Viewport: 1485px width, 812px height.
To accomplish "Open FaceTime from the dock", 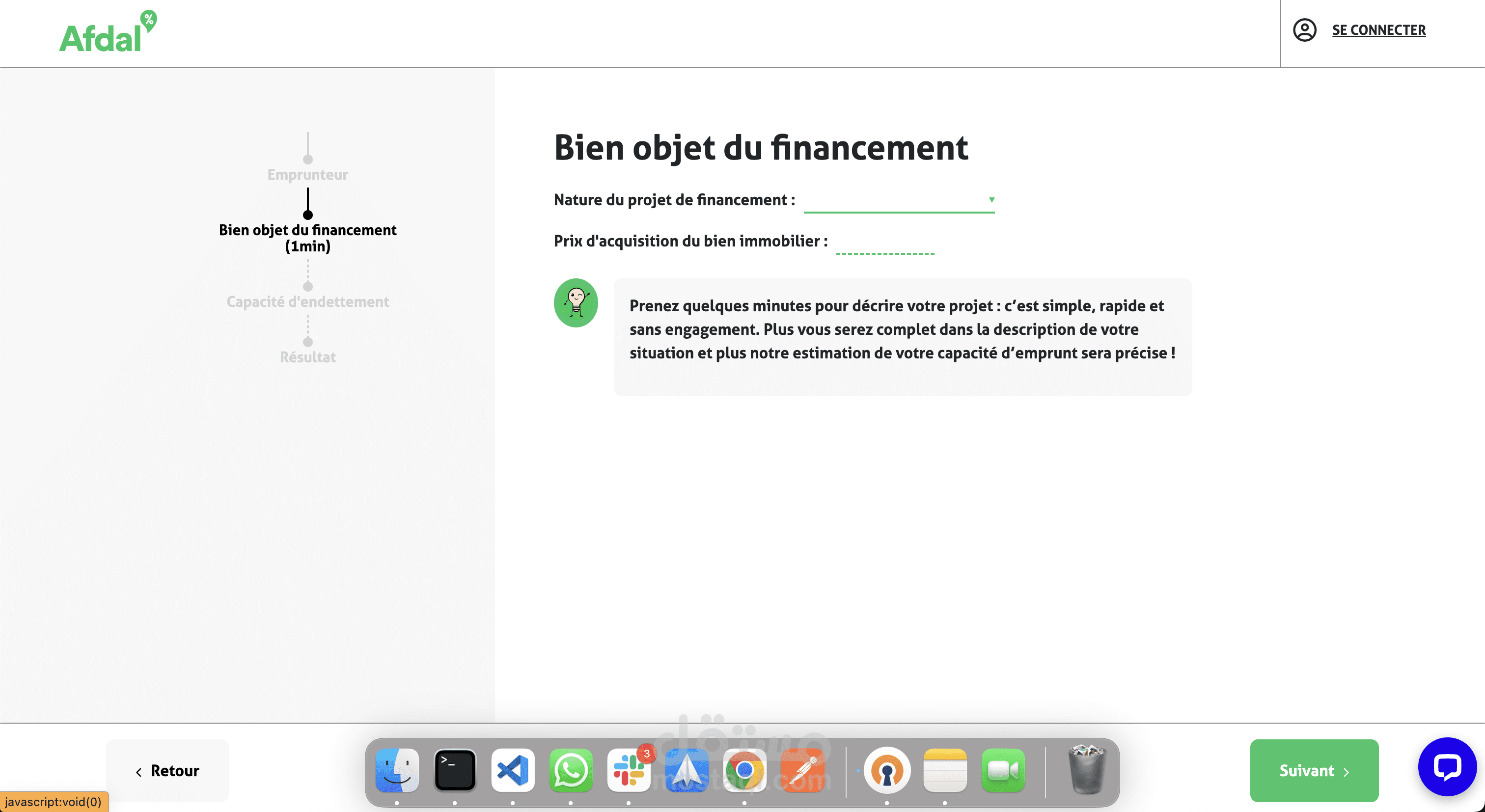I will [x=1002, y=770].
